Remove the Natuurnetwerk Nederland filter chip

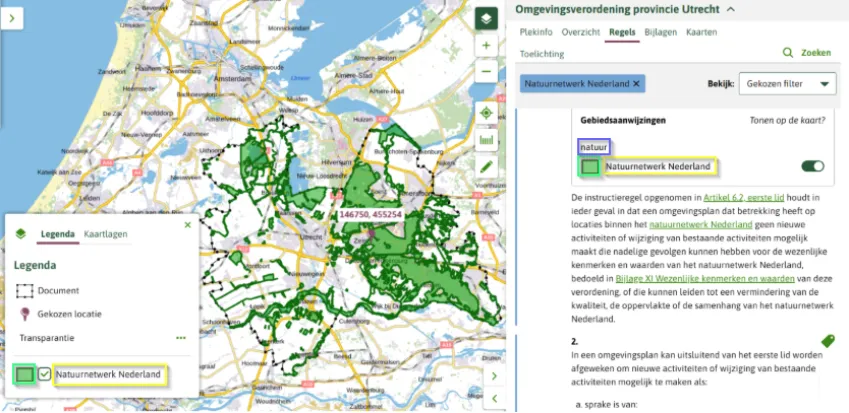click(637, 83)
